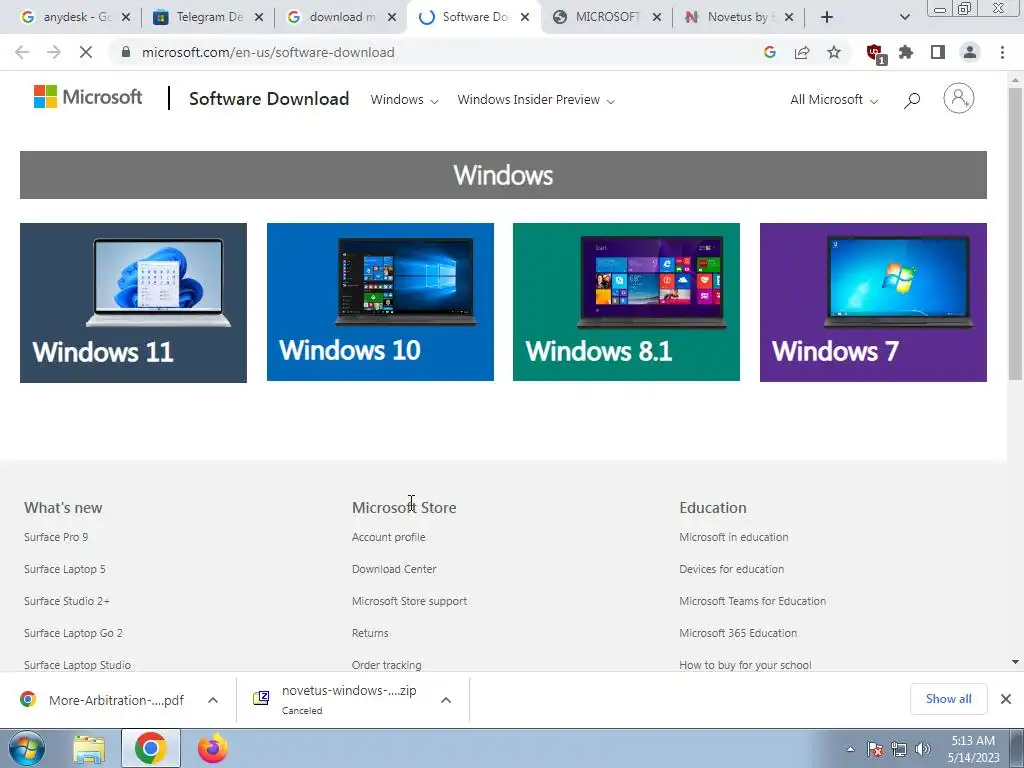Expand the Windows dropdown menu
Viewport: 1024px width, 768px height.
tap(404, 100)
